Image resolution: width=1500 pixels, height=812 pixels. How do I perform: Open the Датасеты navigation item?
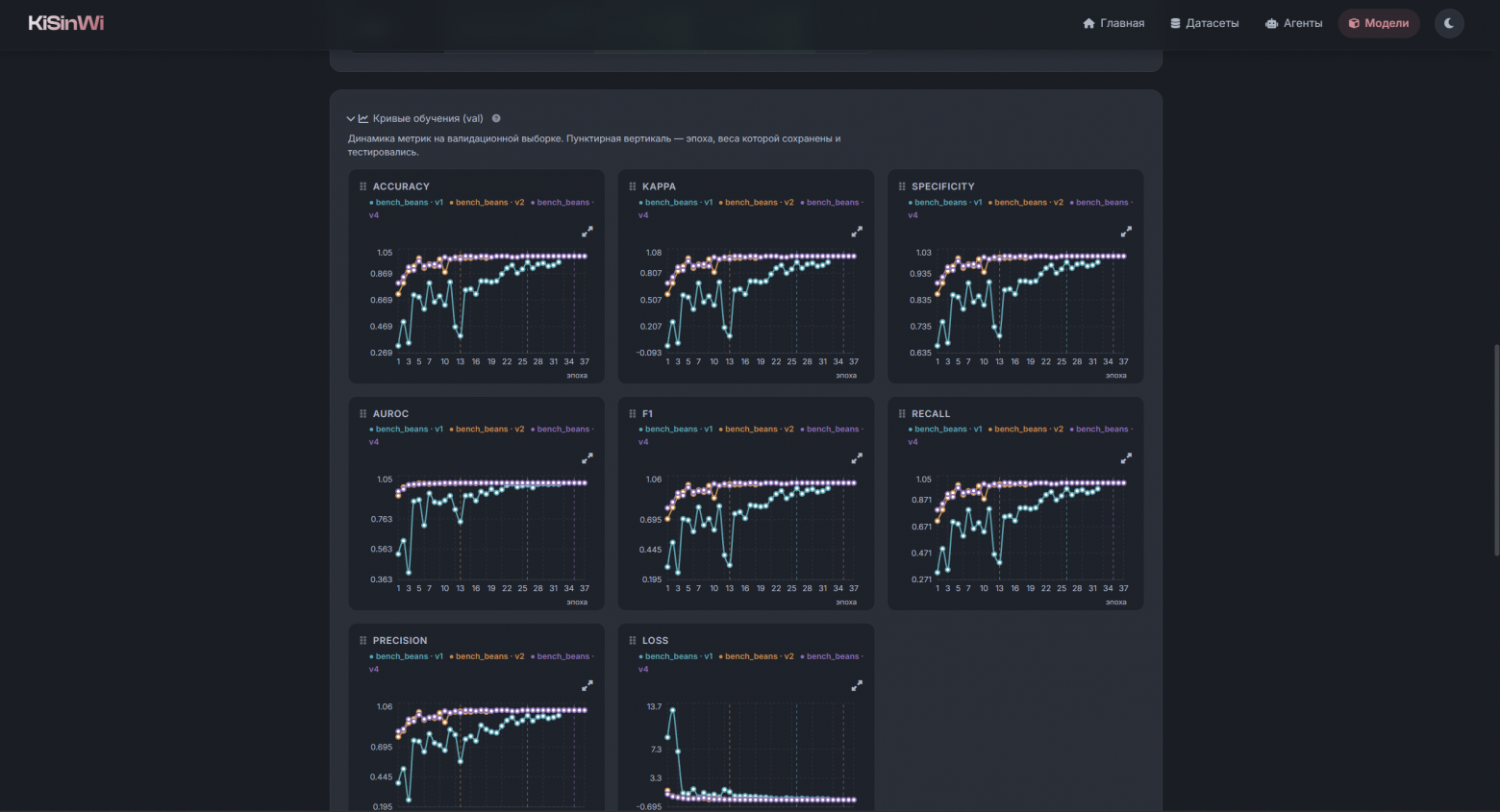1204,23
